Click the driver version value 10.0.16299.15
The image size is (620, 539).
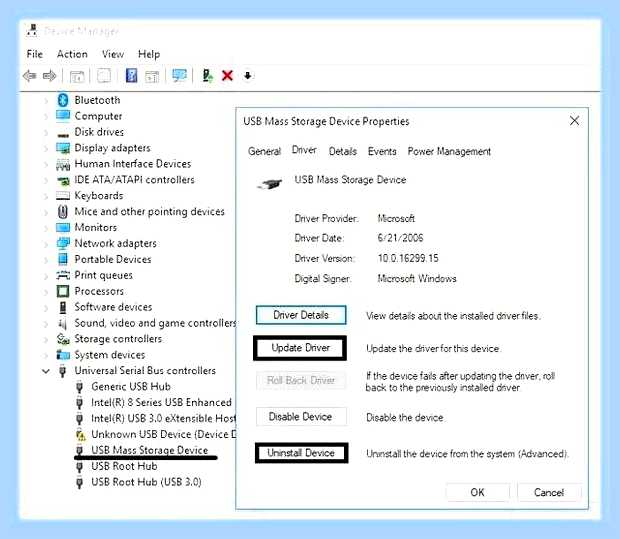(408, 258)
